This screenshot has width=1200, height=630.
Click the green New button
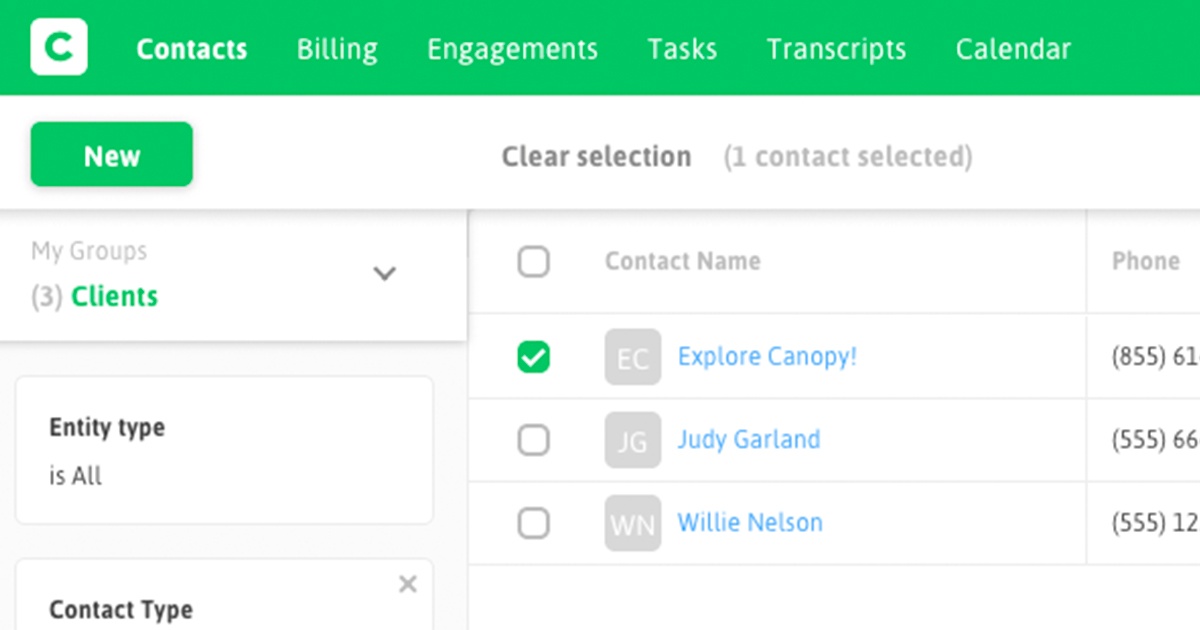(112, 155)
